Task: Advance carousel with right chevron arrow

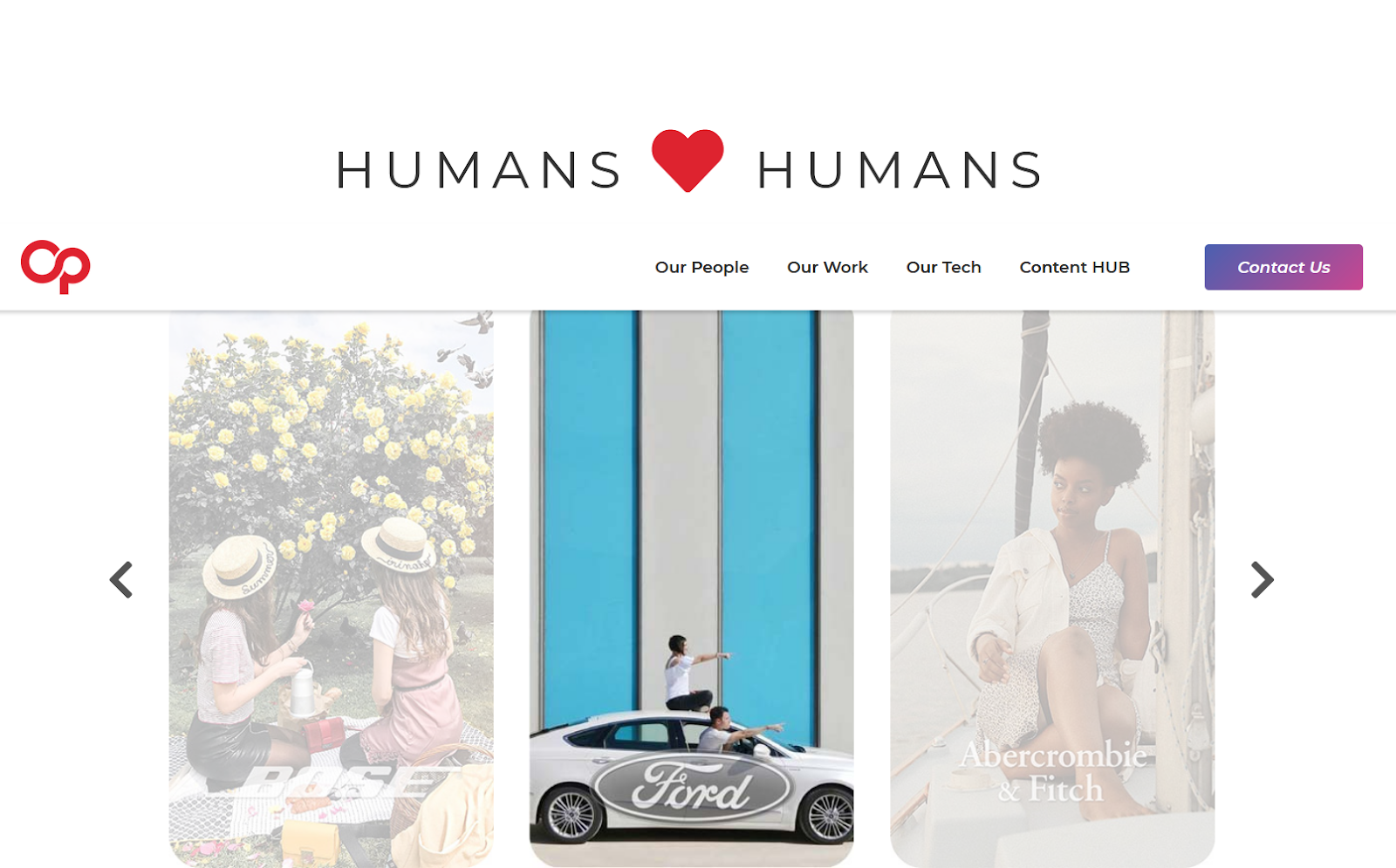Action: pyautogui.click(x=1262, y=579)
